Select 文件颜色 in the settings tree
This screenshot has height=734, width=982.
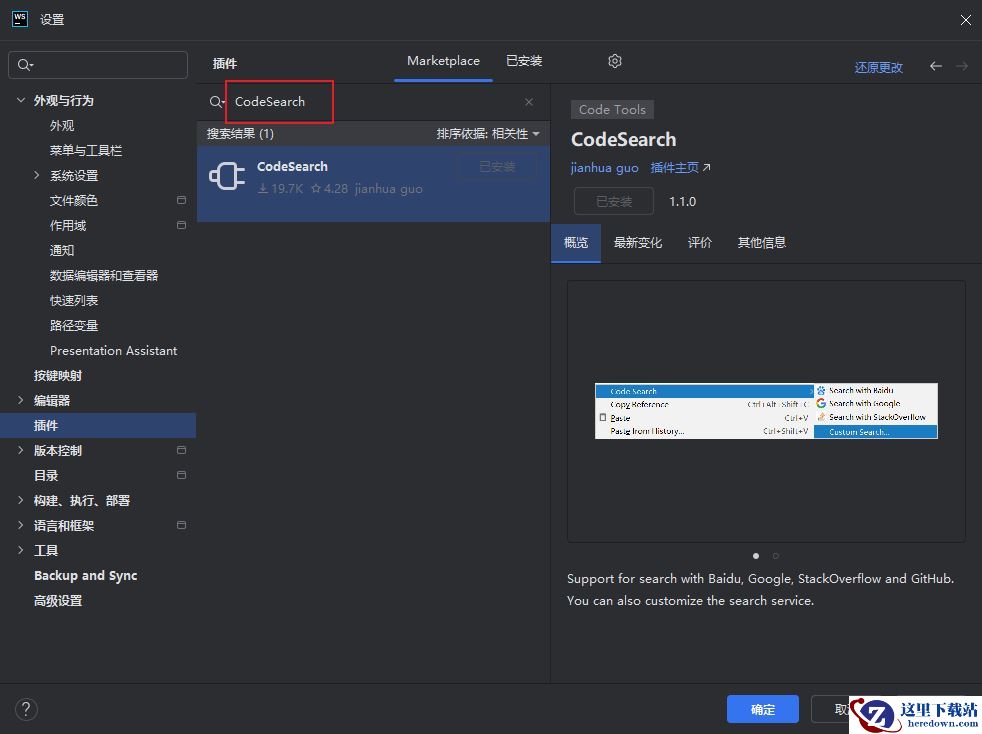(x=73, y=200)
